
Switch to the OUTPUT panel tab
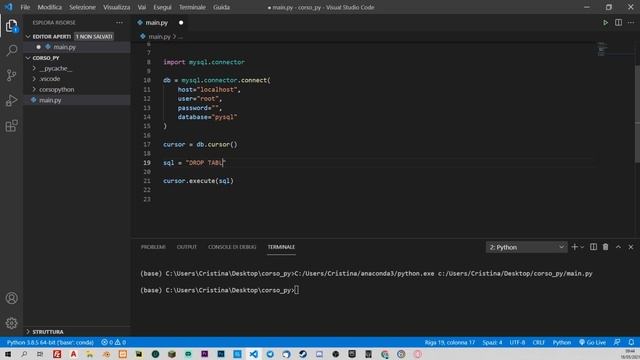187,247
